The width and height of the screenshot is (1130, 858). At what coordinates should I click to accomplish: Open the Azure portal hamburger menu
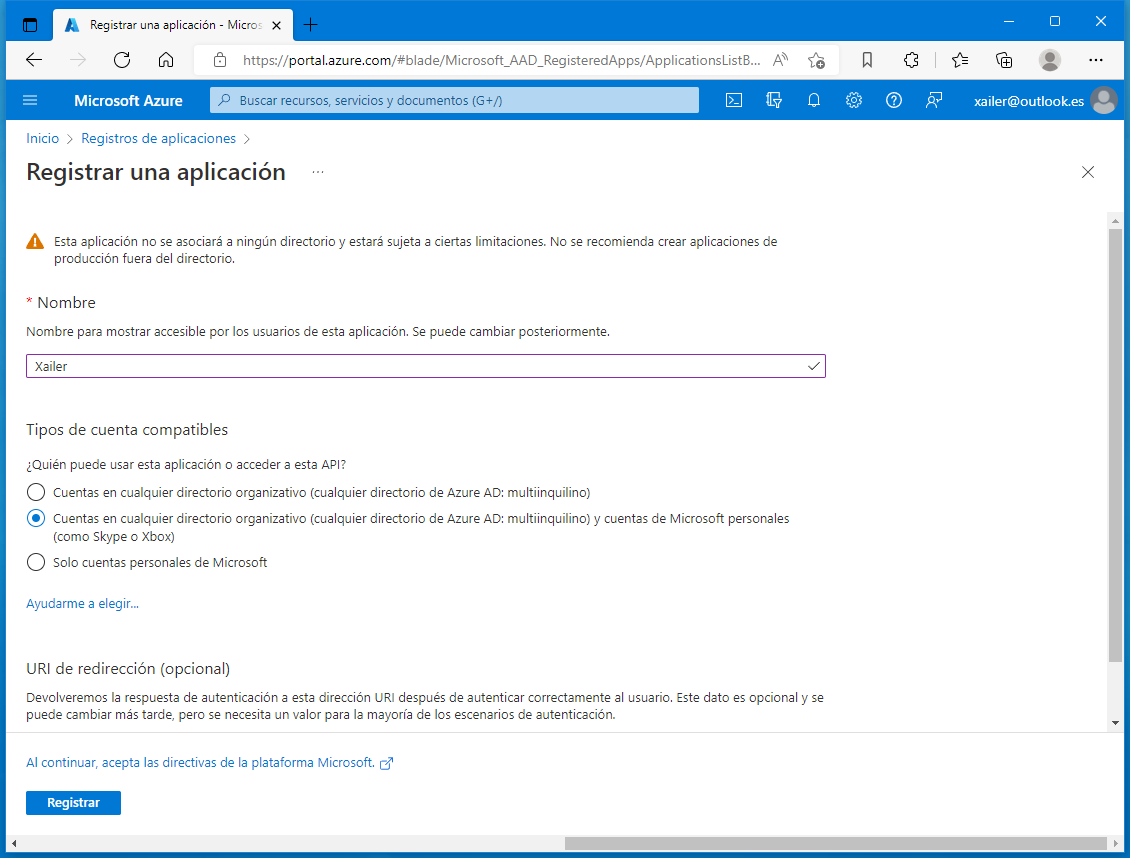pyautogui.click(x=30, y=100)
